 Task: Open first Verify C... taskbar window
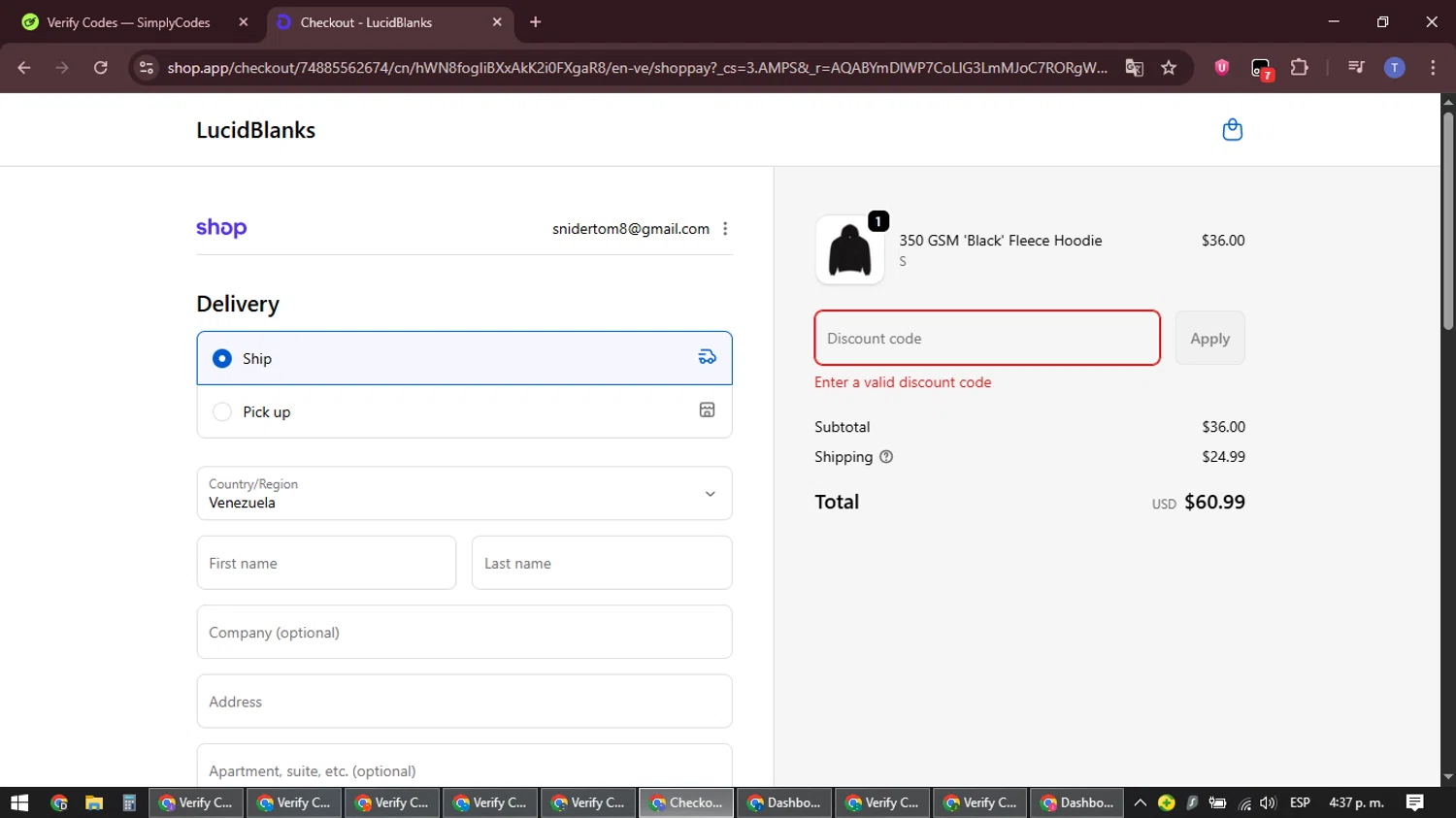pos(197,802)
